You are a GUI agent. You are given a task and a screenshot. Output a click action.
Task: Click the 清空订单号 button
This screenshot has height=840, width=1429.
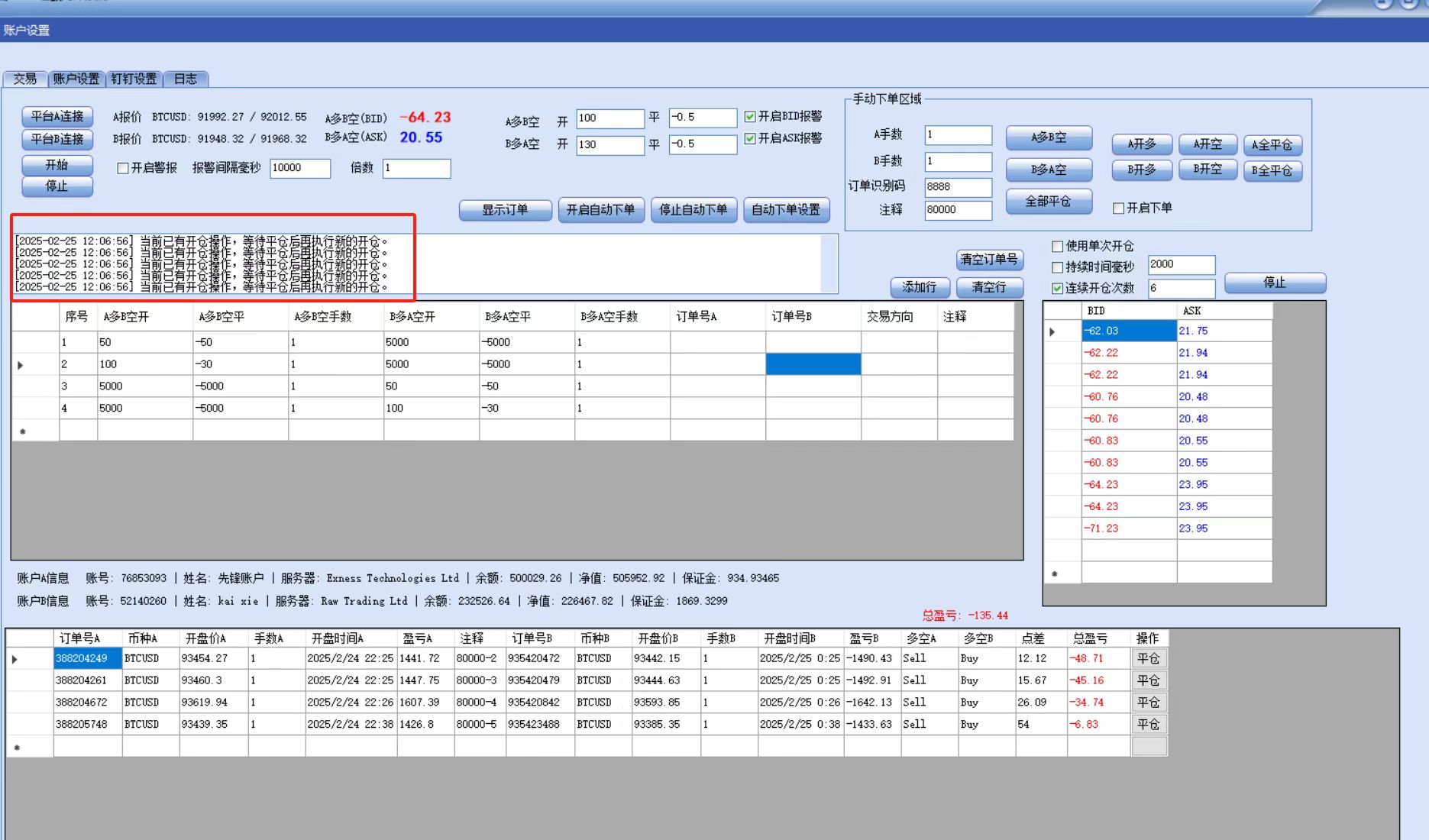pos(988,260)
